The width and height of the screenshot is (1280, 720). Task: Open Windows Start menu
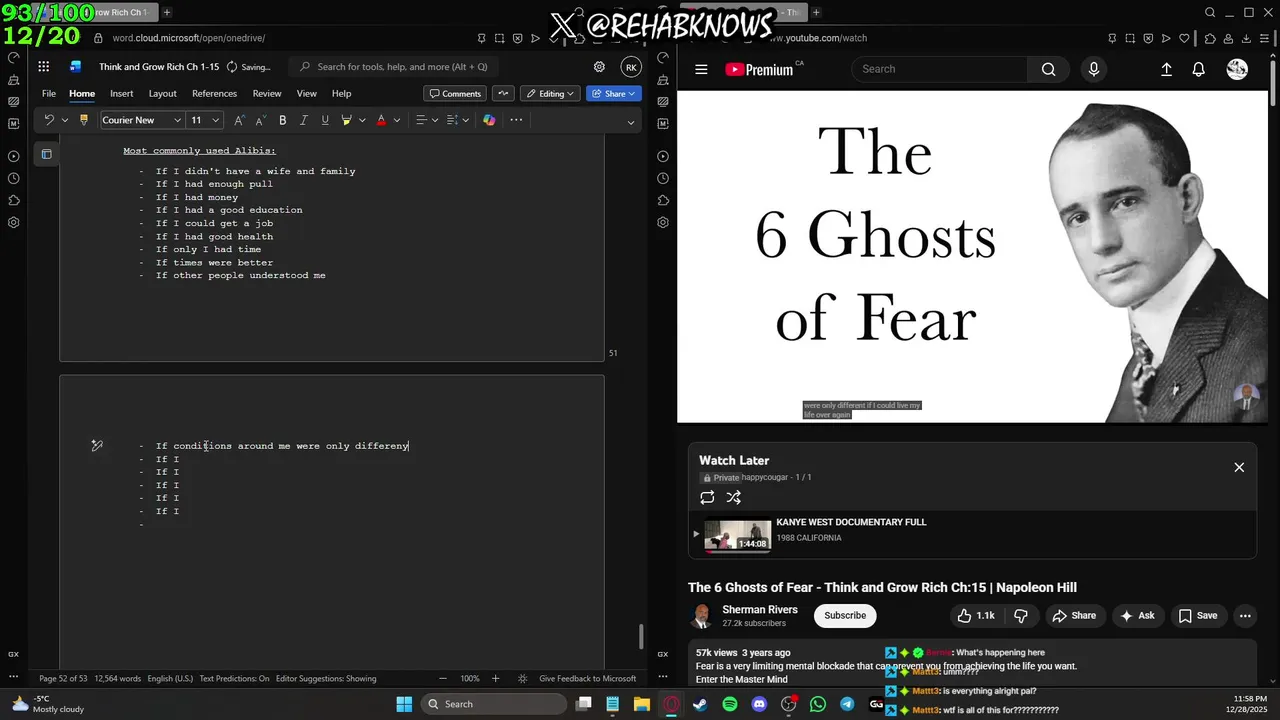(404, 704)
